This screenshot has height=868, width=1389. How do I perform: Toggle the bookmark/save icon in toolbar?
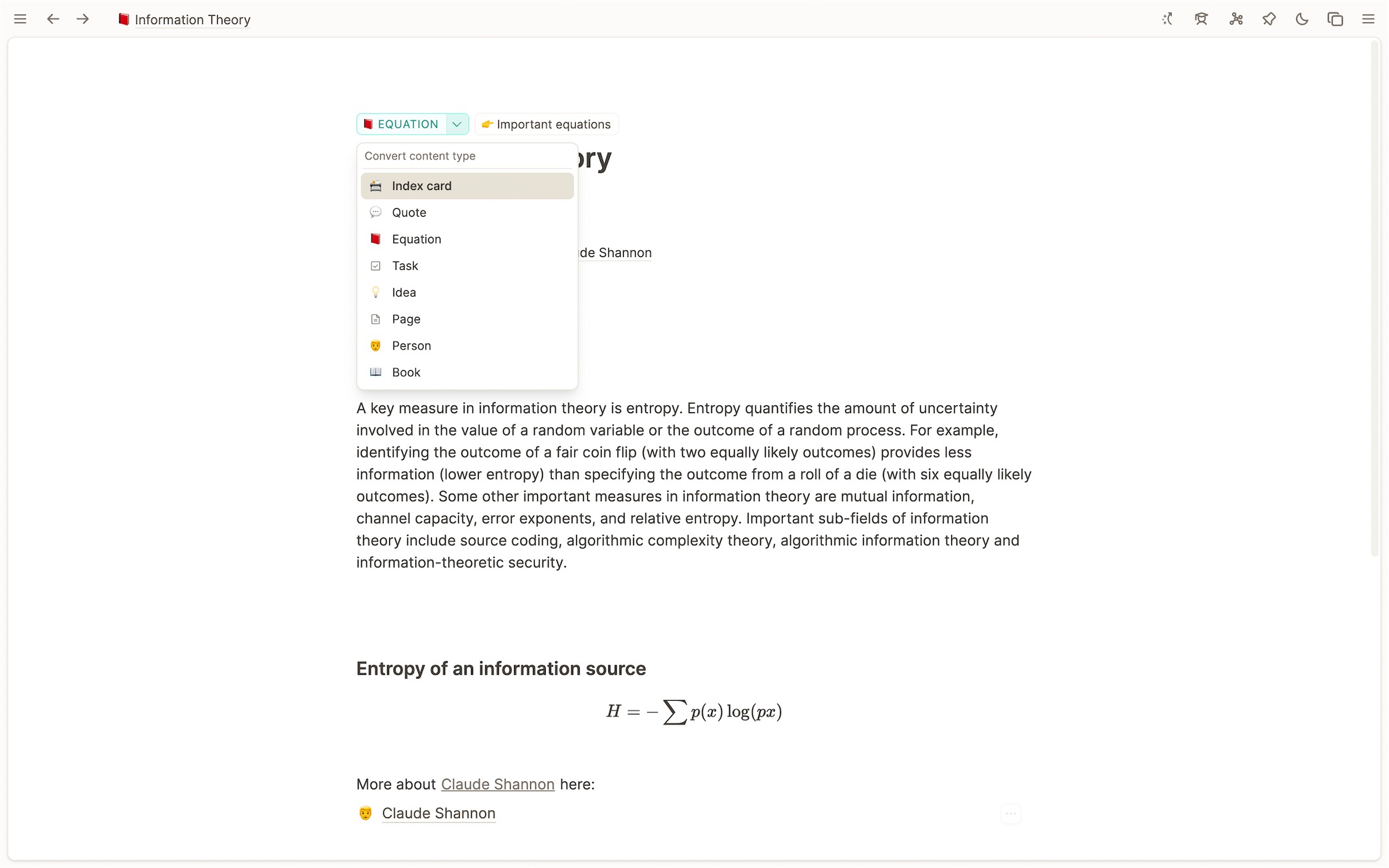coord(1269,19)
